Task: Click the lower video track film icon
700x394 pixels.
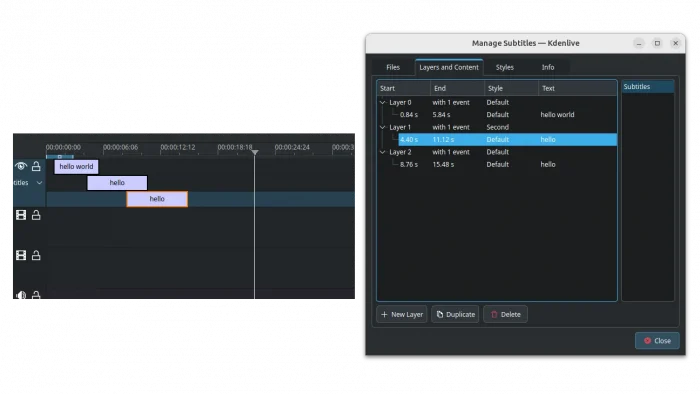Action: click(21, 255)
